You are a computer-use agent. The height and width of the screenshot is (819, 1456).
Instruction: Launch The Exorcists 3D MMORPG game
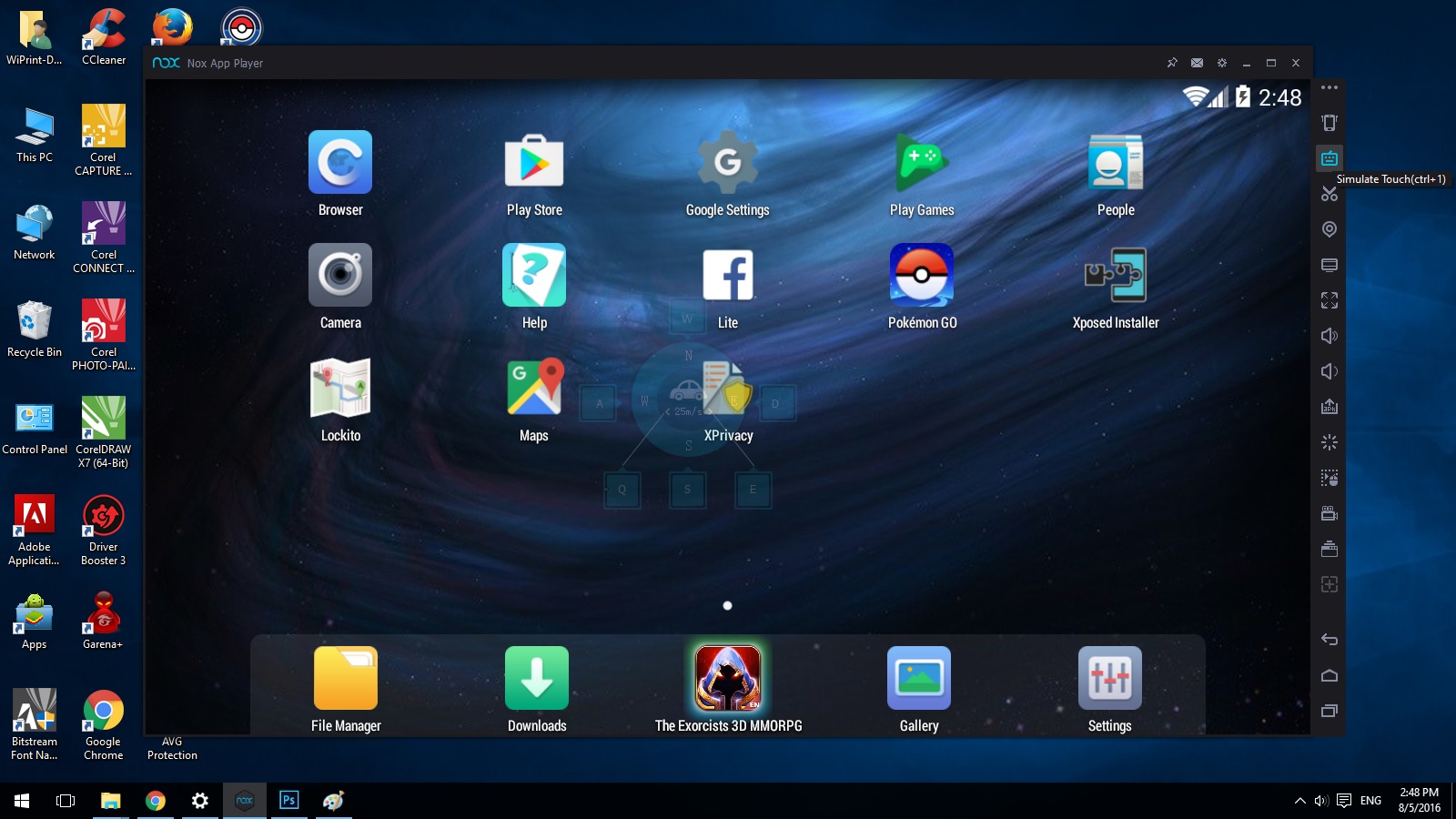click(728, 678)
